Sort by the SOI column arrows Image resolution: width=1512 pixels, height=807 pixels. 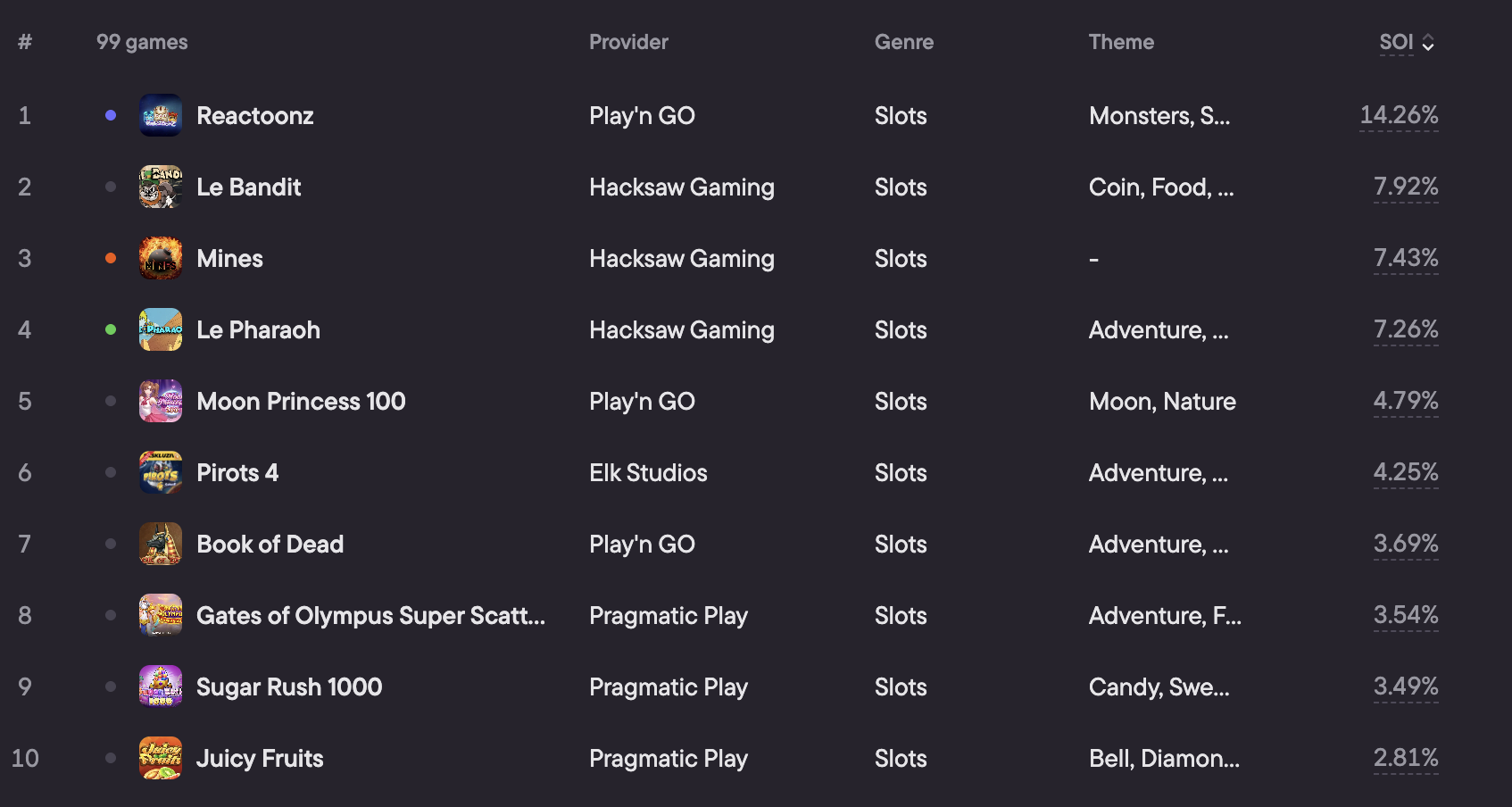1428,43
